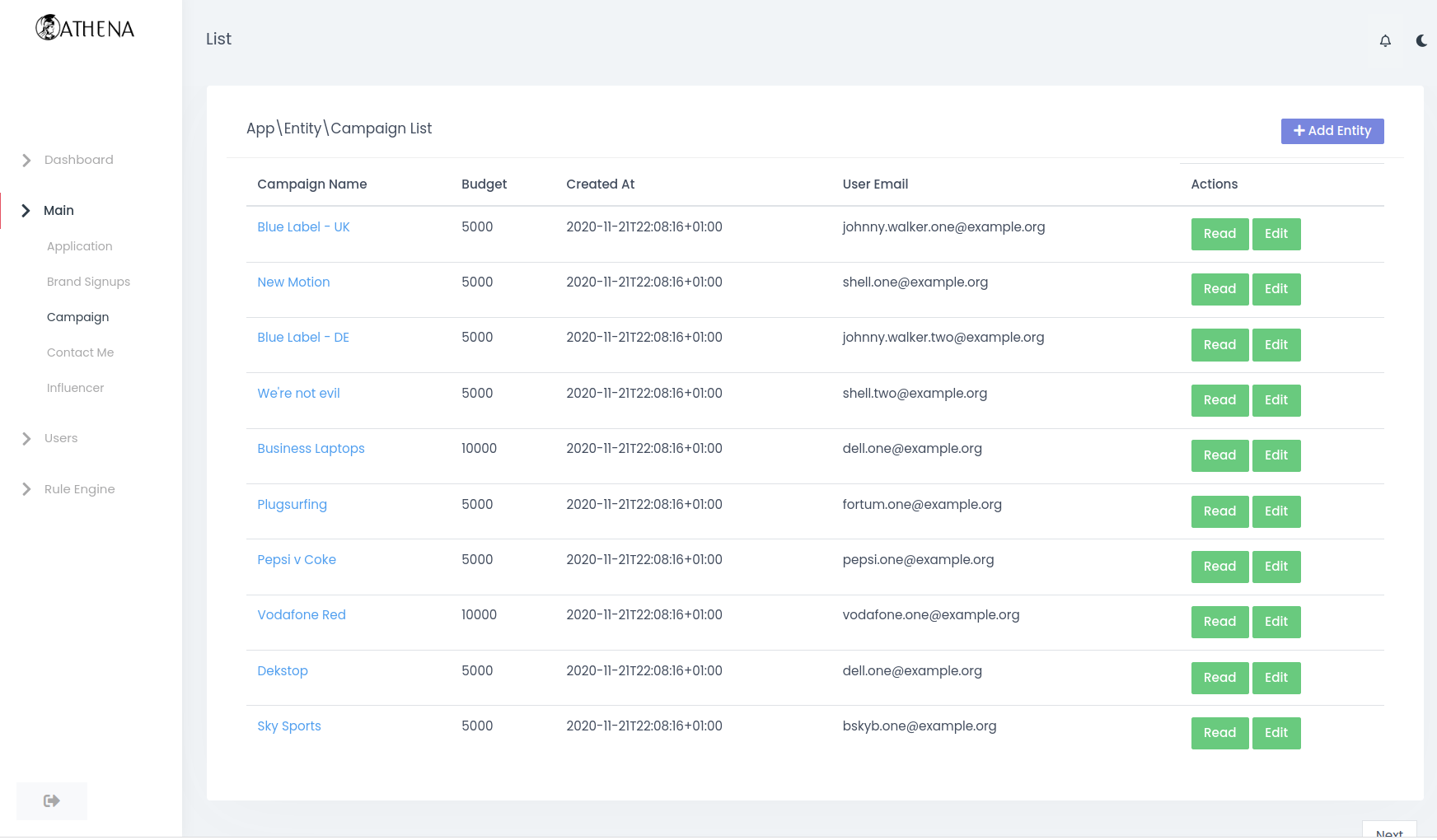Open the notifications bell icon
This screenshot has height=840, width=1437.
click(1385, 40)
